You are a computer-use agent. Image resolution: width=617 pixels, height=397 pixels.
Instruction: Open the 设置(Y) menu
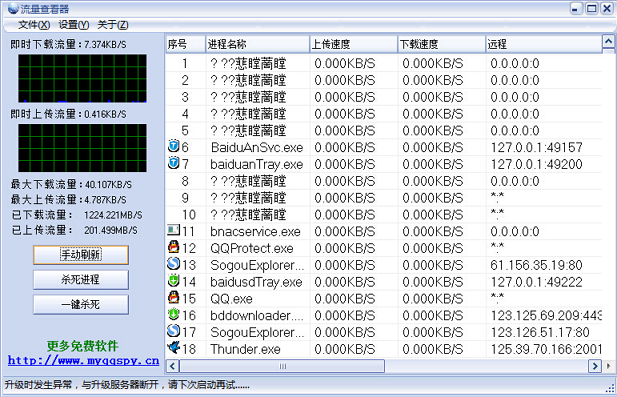pos(74,25)
